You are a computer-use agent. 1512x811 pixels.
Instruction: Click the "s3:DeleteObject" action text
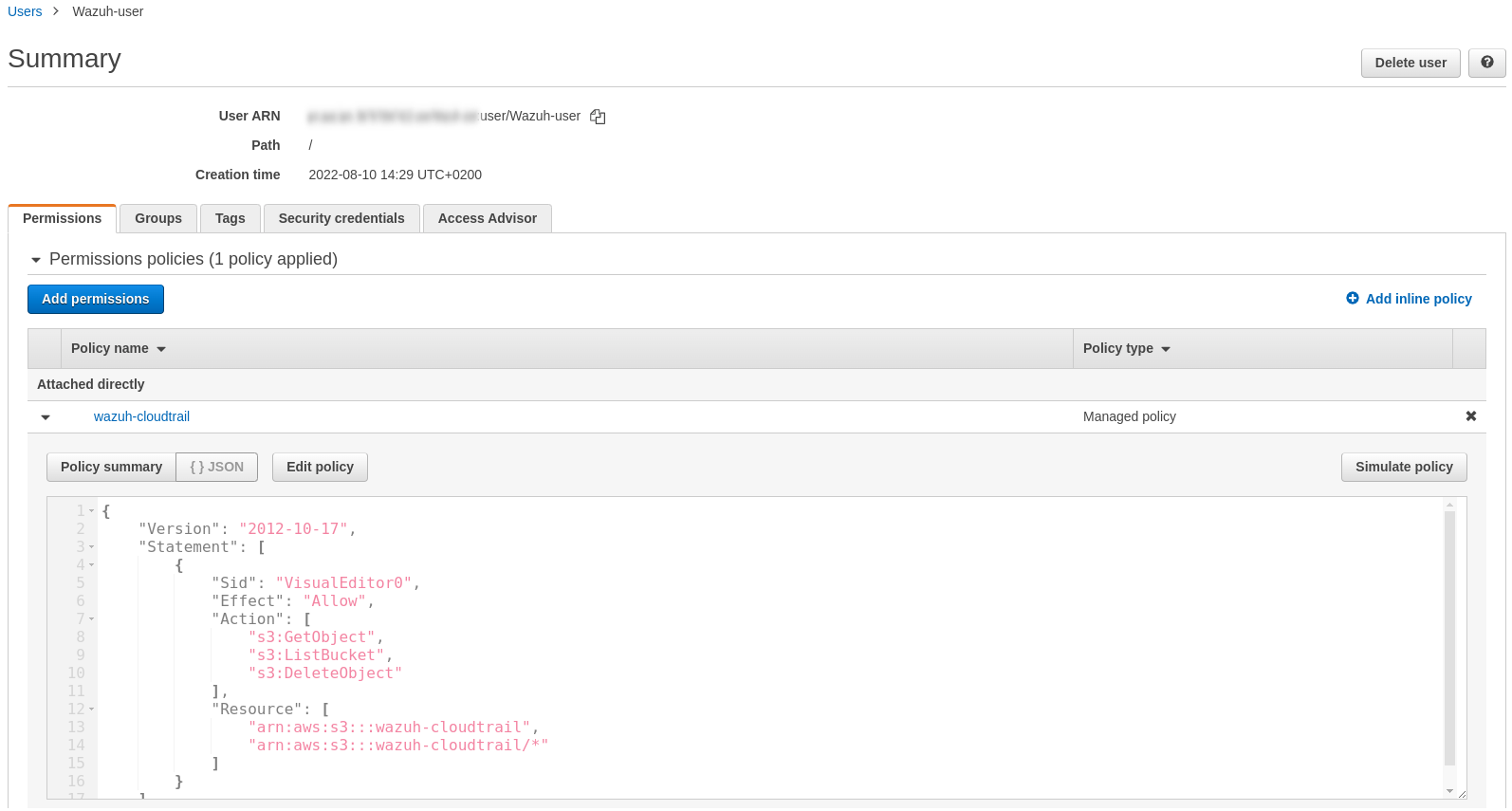tap(325, 673)
